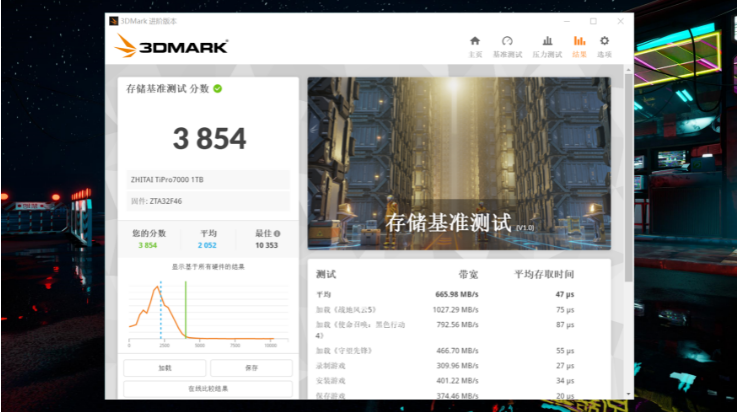Minimize the 3DMark window
The height and width of the screenshot is (412, 737).
click(x=567, y=21)
